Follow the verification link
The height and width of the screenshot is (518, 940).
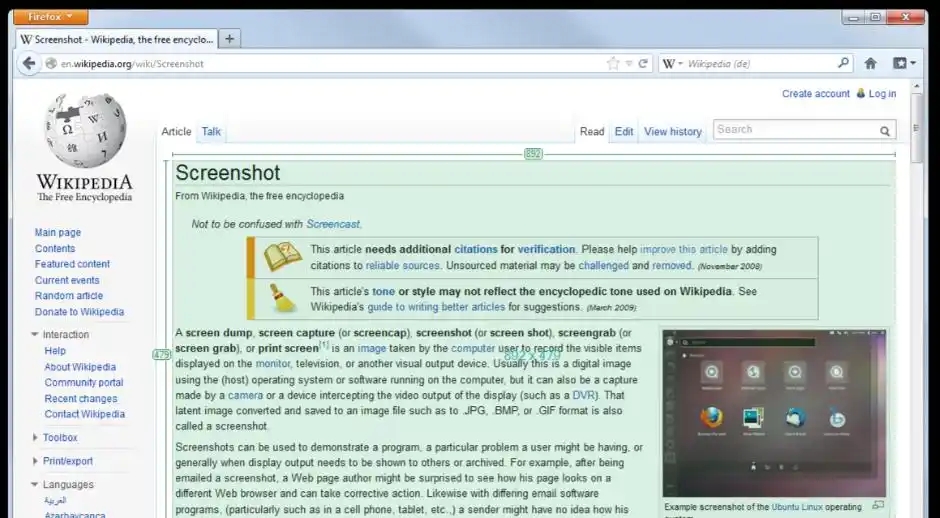click(x=546, y=249)
